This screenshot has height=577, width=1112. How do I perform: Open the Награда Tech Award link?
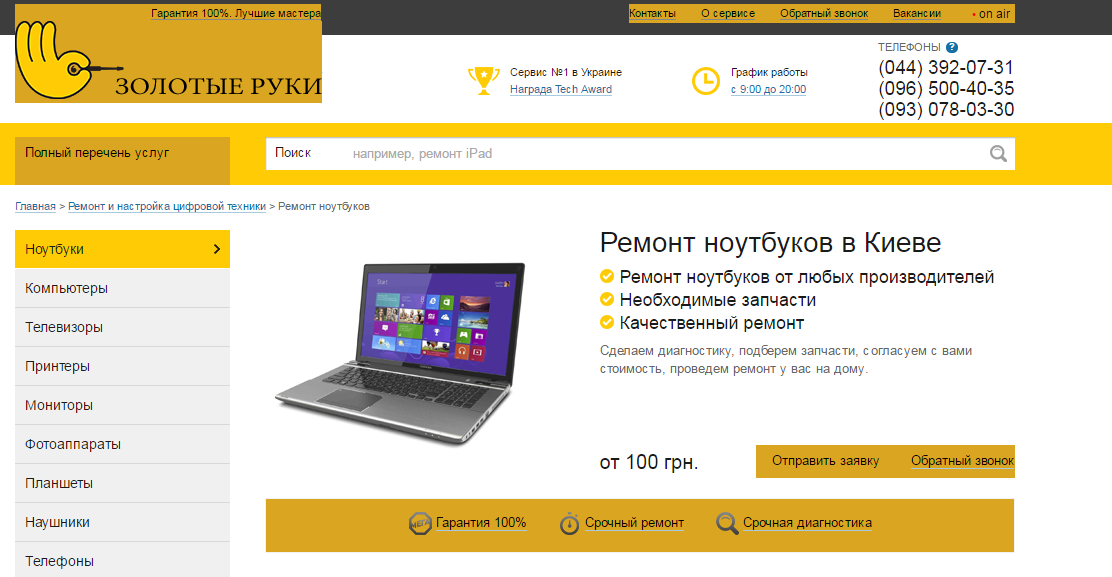(x=561, y=89)
